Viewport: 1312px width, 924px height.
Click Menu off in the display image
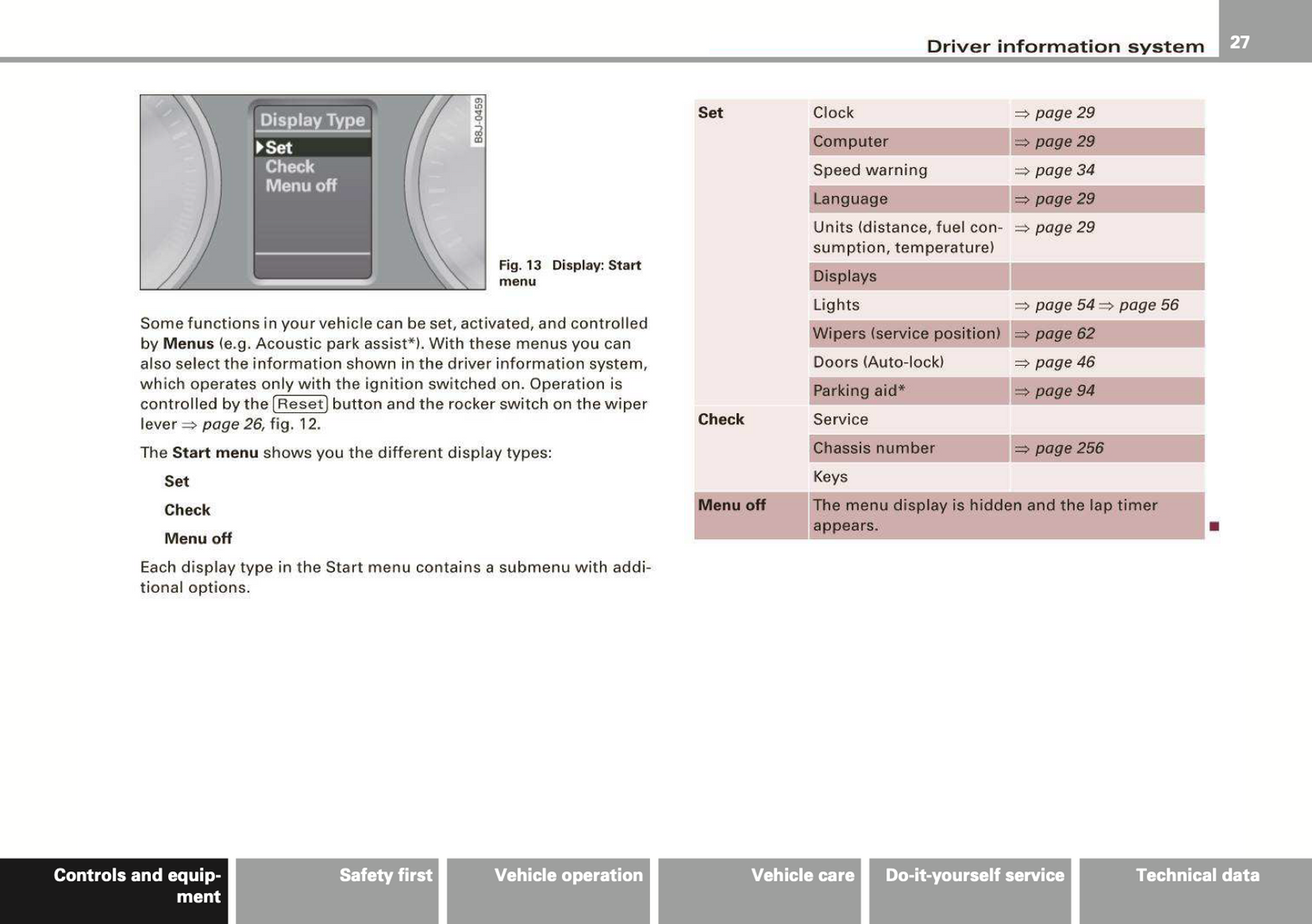coord(301,186)
